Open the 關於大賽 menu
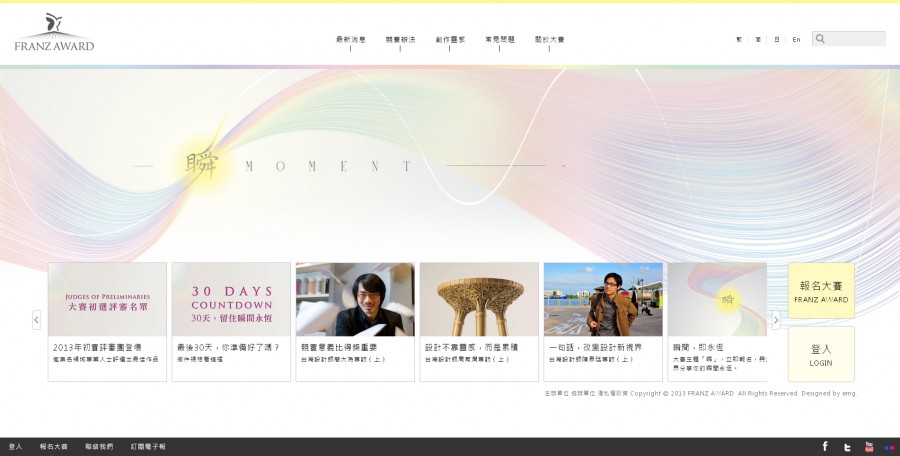Screen dimensions: 900x456 [549, 40]
